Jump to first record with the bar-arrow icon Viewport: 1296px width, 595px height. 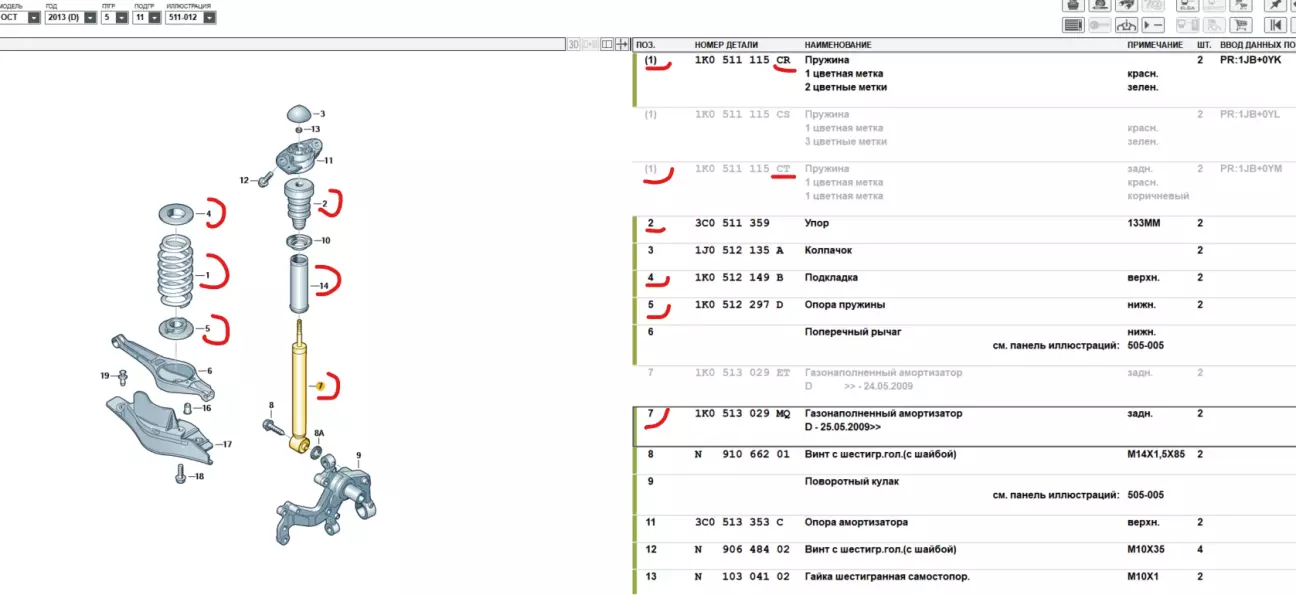[x=1275, y=25]
